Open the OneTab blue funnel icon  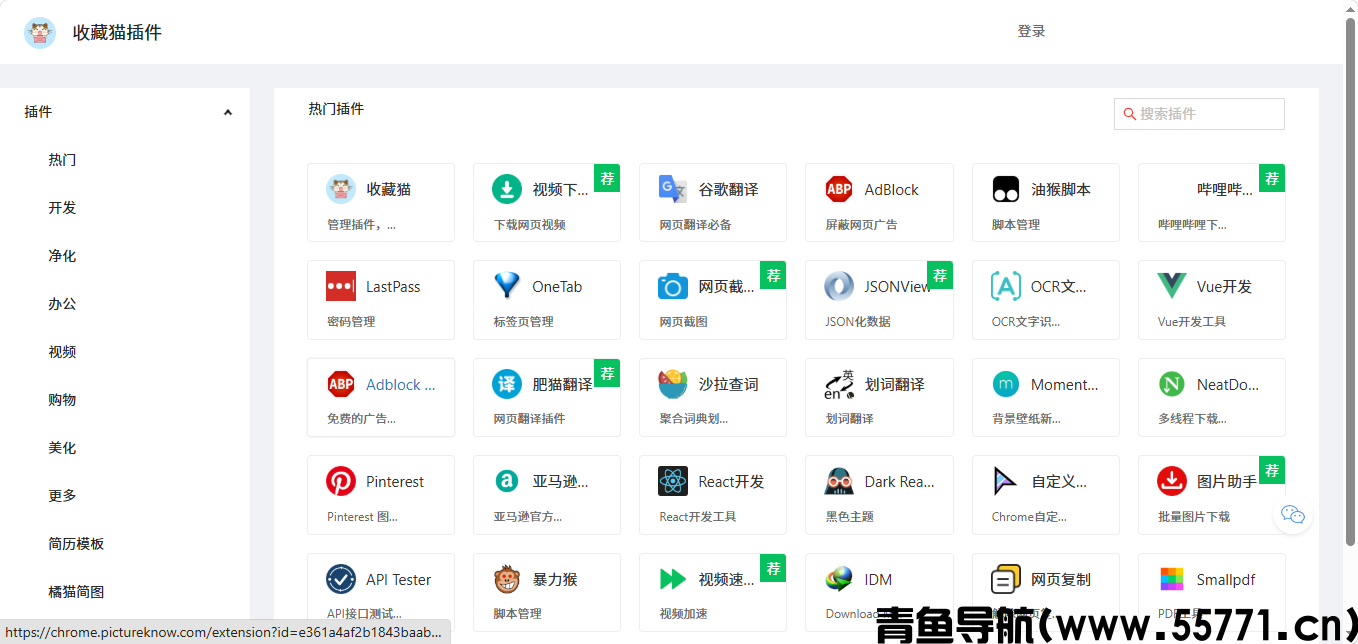coord(507,286)
